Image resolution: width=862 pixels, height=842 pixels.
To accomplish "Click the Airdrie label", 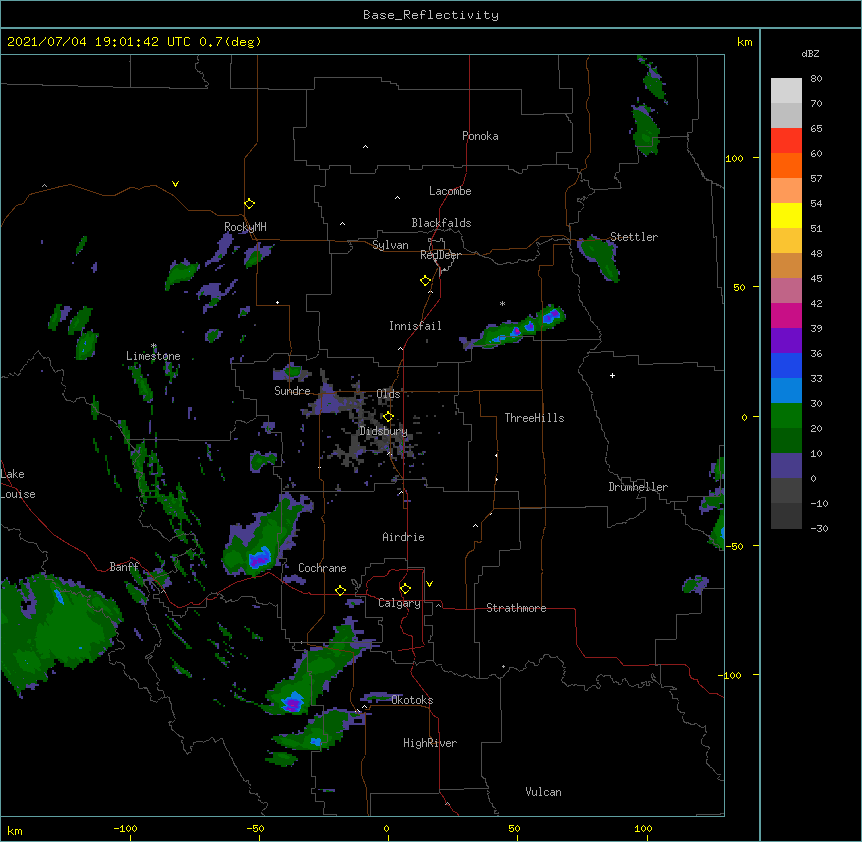I will 403,537.
